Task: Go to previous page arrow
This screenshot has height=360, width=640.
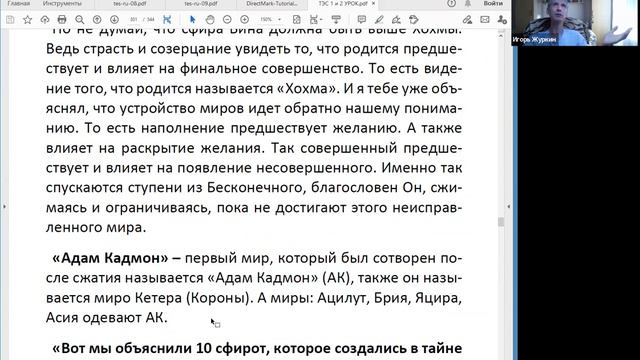Action: (97, 20)
